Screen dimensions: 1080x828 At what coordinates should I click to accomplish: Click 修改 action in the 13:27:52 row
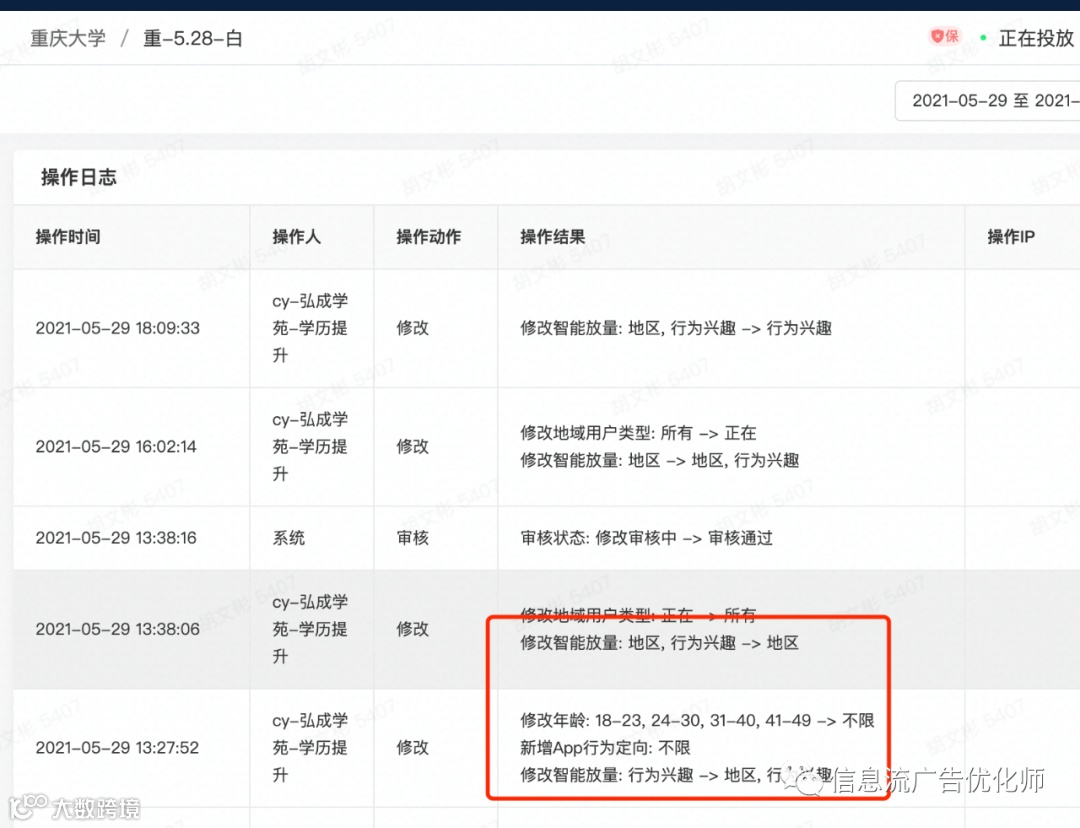click(x=413, y=747)
